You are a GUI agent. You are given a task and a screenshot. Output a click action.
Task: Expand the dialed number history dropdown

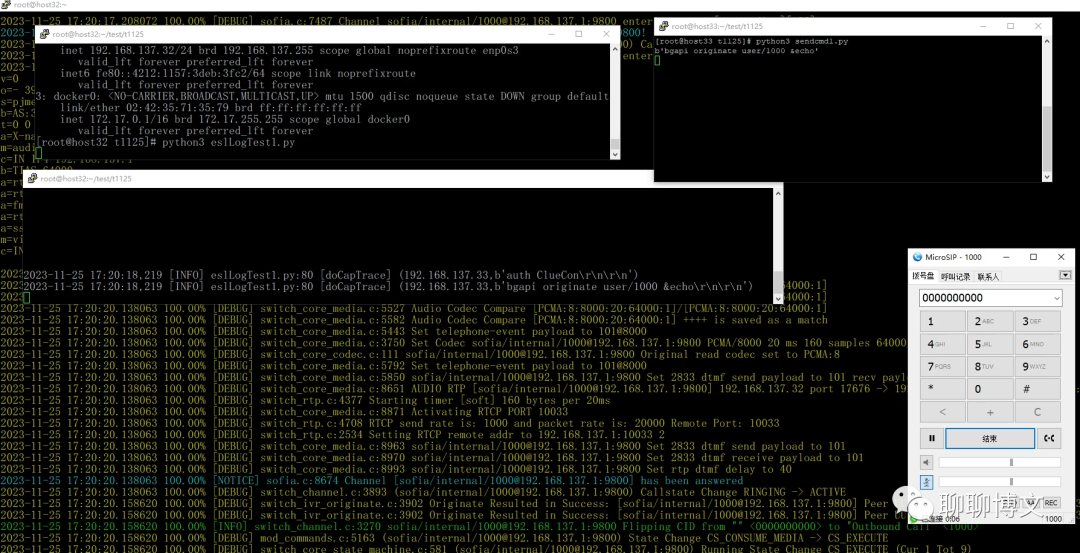pyautogui.click(x=1057, y=298)
